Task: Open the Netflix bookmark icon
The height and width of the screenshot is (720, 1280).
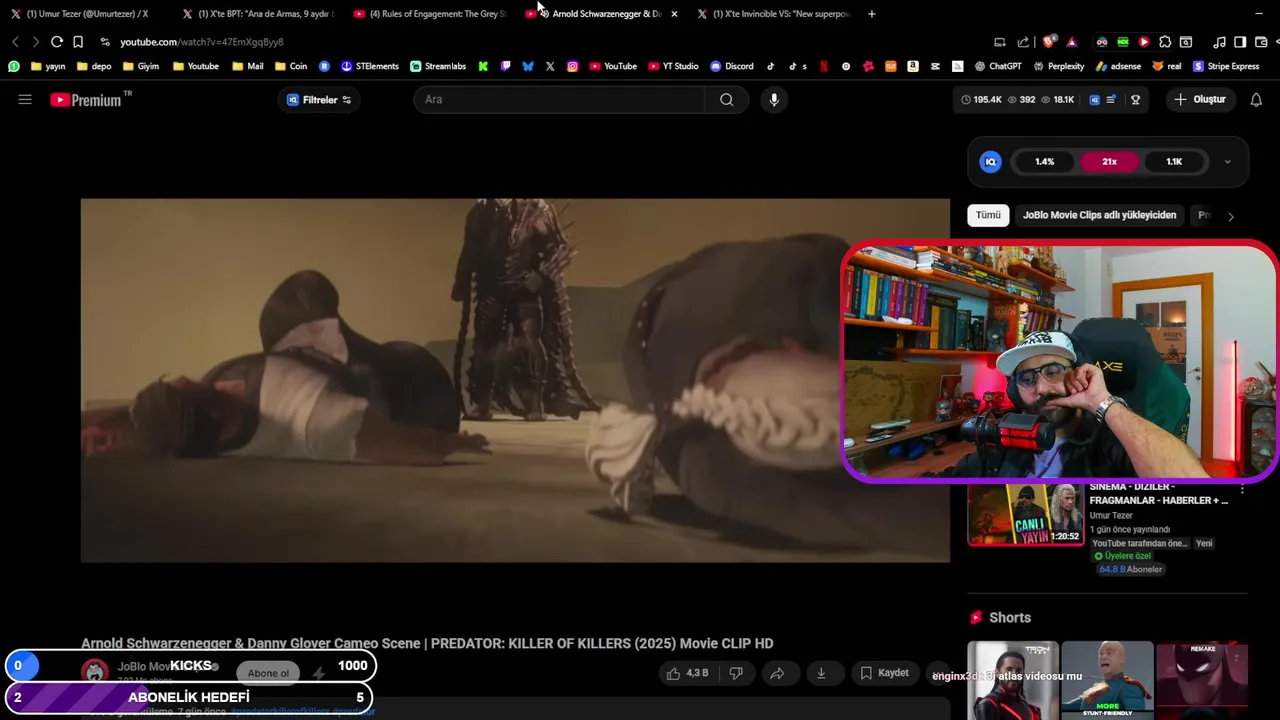Action: 824,66
